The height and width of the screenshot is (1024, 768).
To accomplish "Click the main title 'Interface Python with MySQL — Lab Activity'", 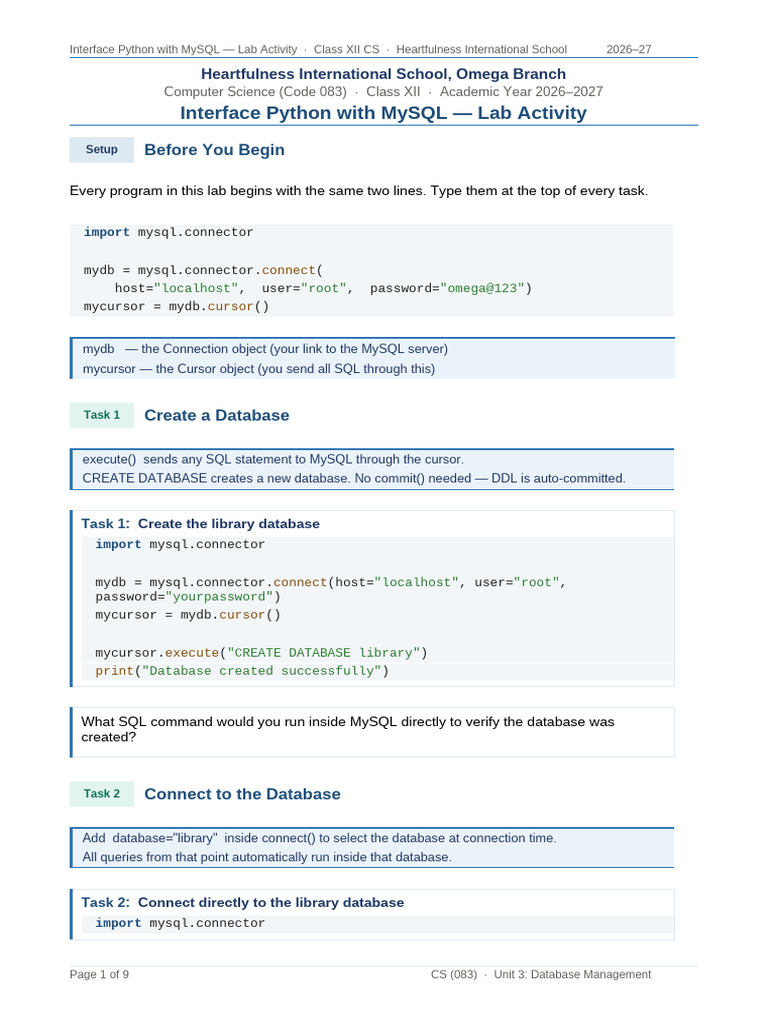I will tap(383, 113).
